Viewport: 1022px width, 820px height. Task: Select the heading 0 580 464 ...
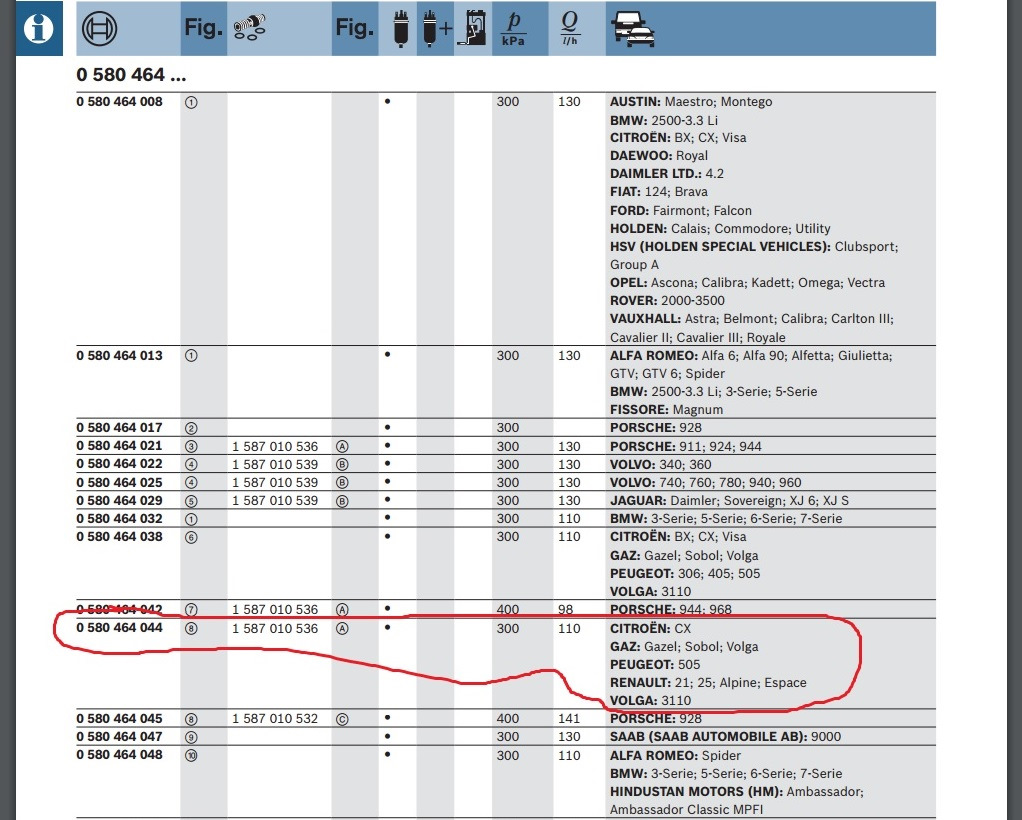(131, 75)
